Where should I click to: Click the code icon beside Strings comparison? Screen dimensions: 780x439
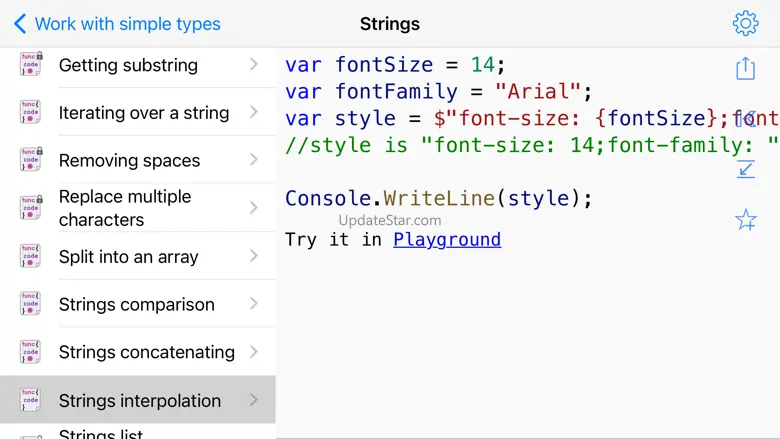tap(31, 304)
